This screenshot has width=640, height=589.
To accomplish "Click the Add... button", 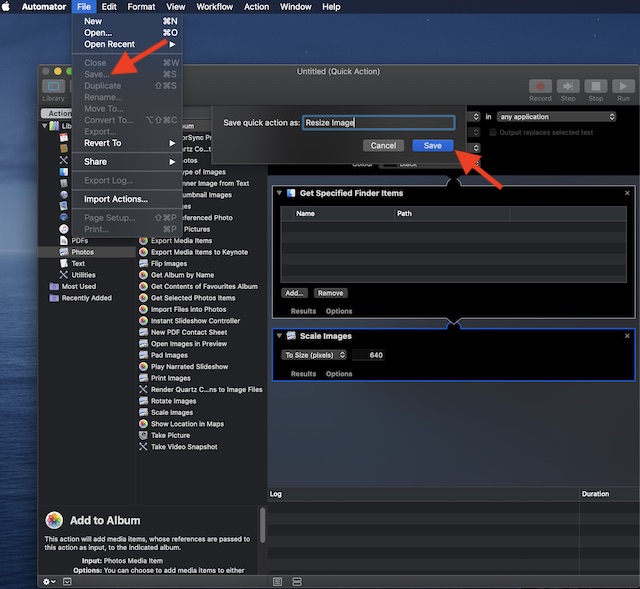I will click(294, 293).
